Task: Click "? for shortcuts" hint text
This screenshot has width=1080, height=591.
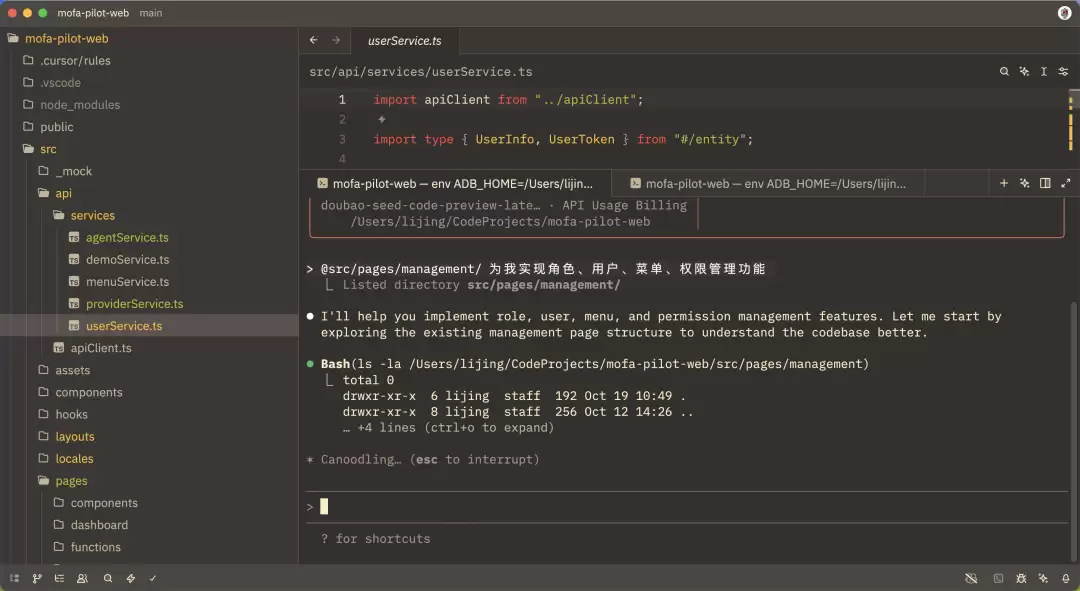Action: pos(375,539)
